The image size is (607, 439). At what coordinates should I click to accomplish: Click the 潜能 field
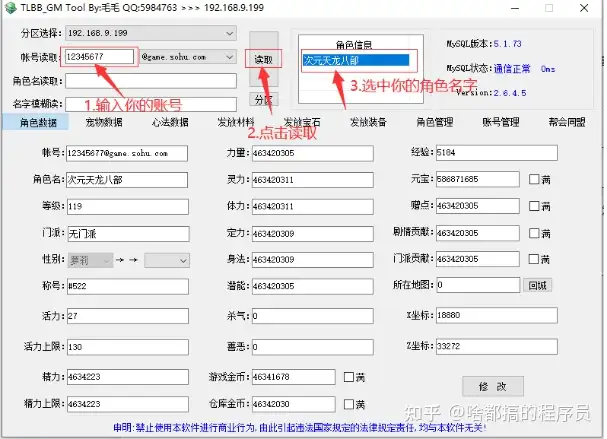pos(313,286)
